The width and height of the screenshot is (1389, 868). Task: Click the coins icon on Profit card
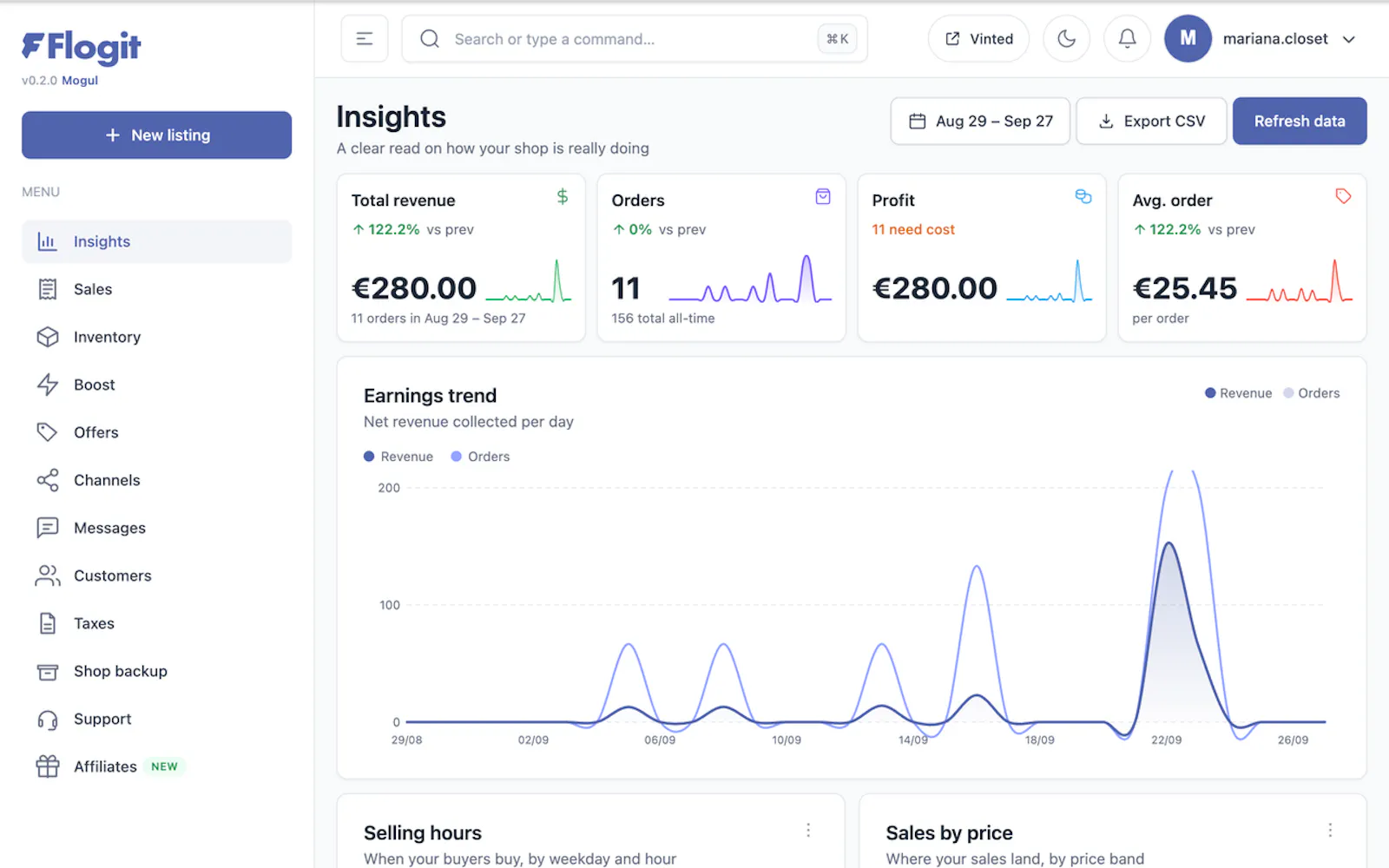(1083, 197)
